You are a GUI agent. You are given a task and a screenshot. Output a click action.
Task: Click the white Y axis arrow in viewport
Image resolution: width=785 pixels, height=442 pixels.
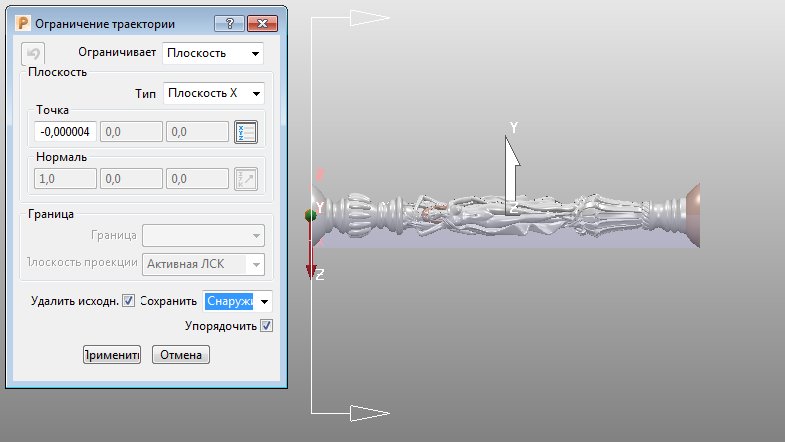(x=512, y=174)
